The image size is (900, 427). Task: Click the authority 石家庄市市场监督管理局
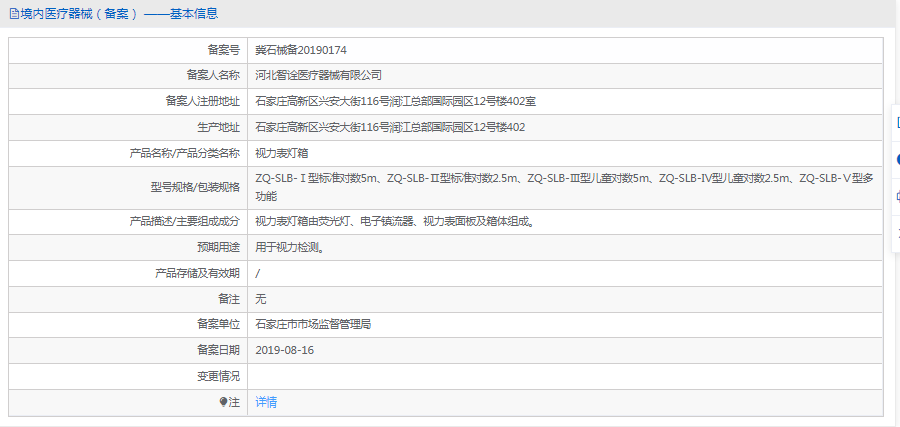pyautogui.click(x=313, y=325)
